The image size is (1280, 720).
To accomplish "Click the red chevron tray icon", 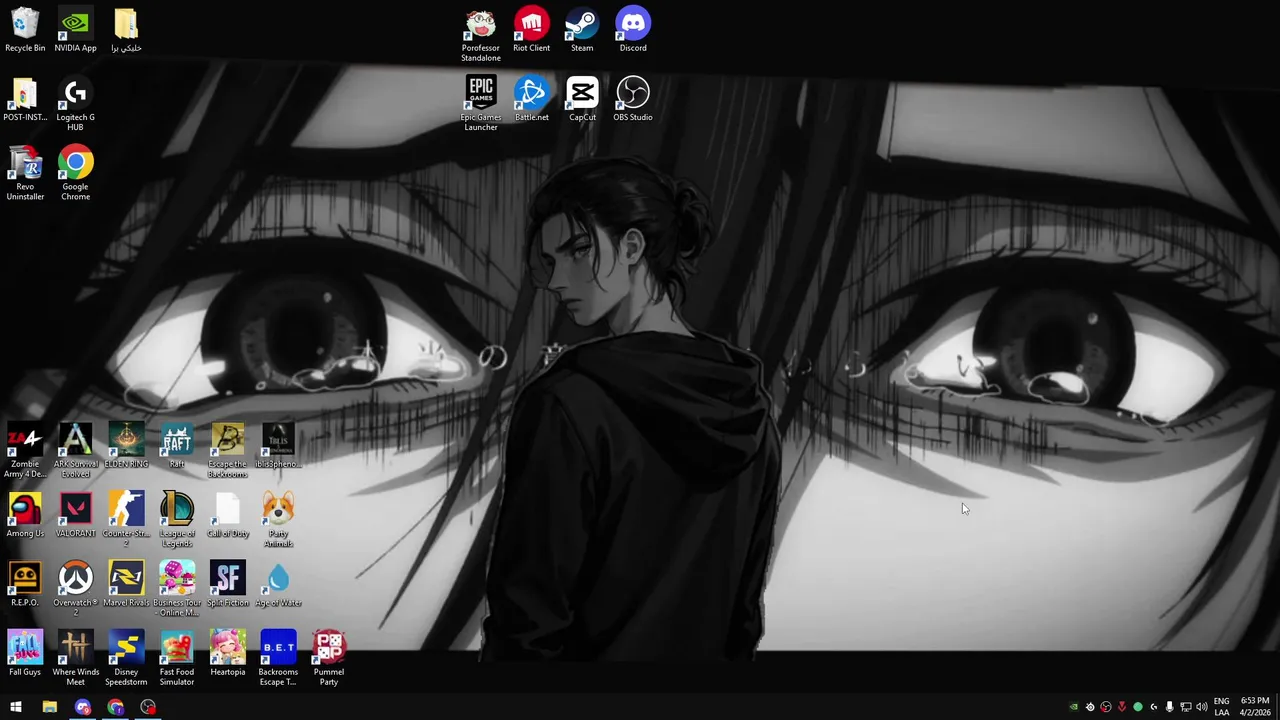I will (1122, 707).
